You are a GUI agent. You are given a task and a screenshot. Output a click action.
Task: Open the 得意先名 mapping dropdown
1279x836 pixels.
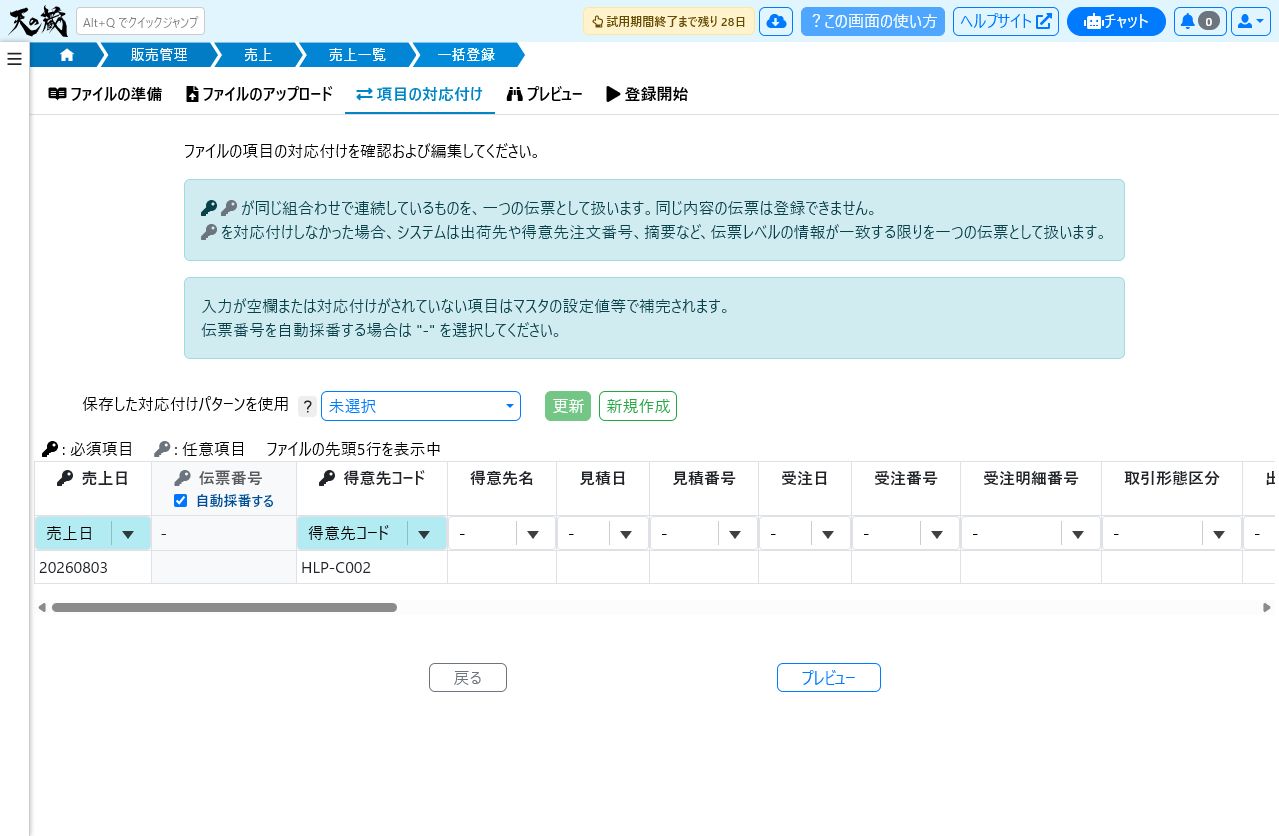(502, 534)
